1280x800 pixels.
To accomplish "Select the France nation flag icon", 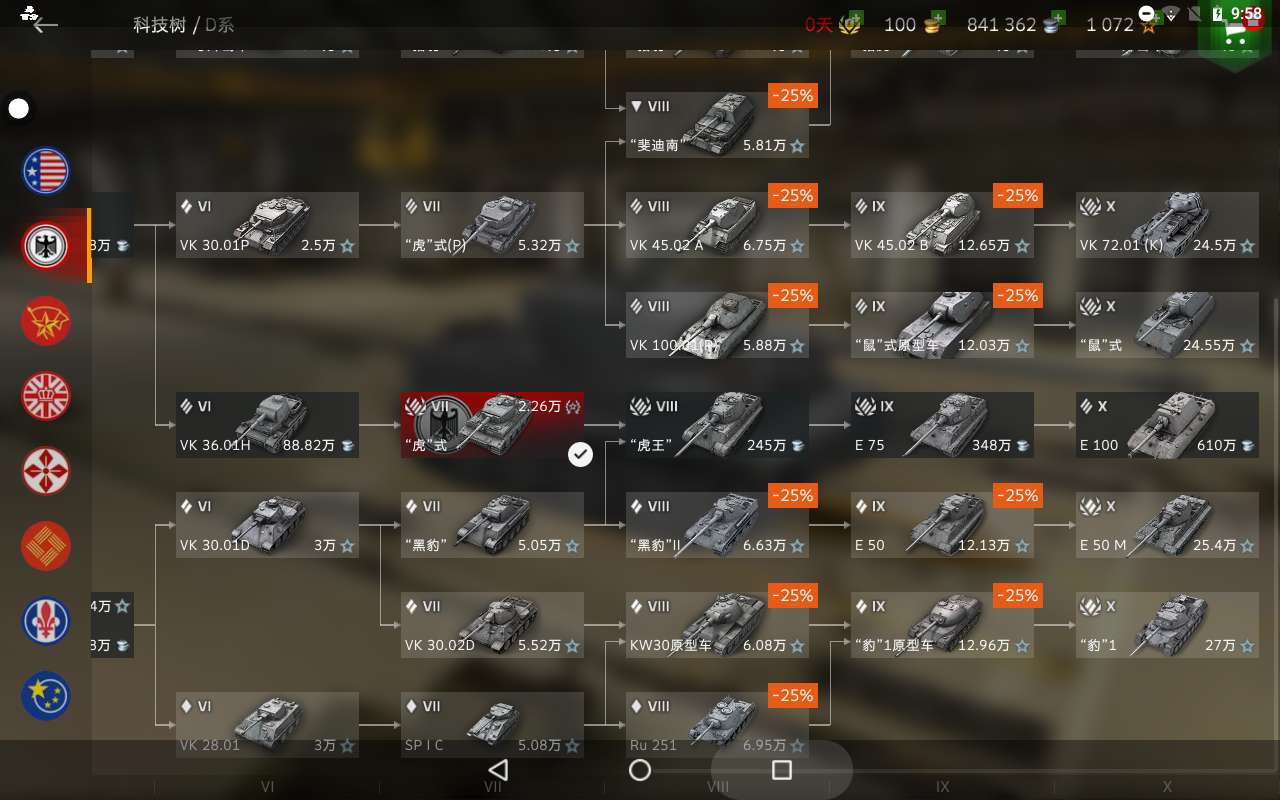I will (x=46, y=621).
